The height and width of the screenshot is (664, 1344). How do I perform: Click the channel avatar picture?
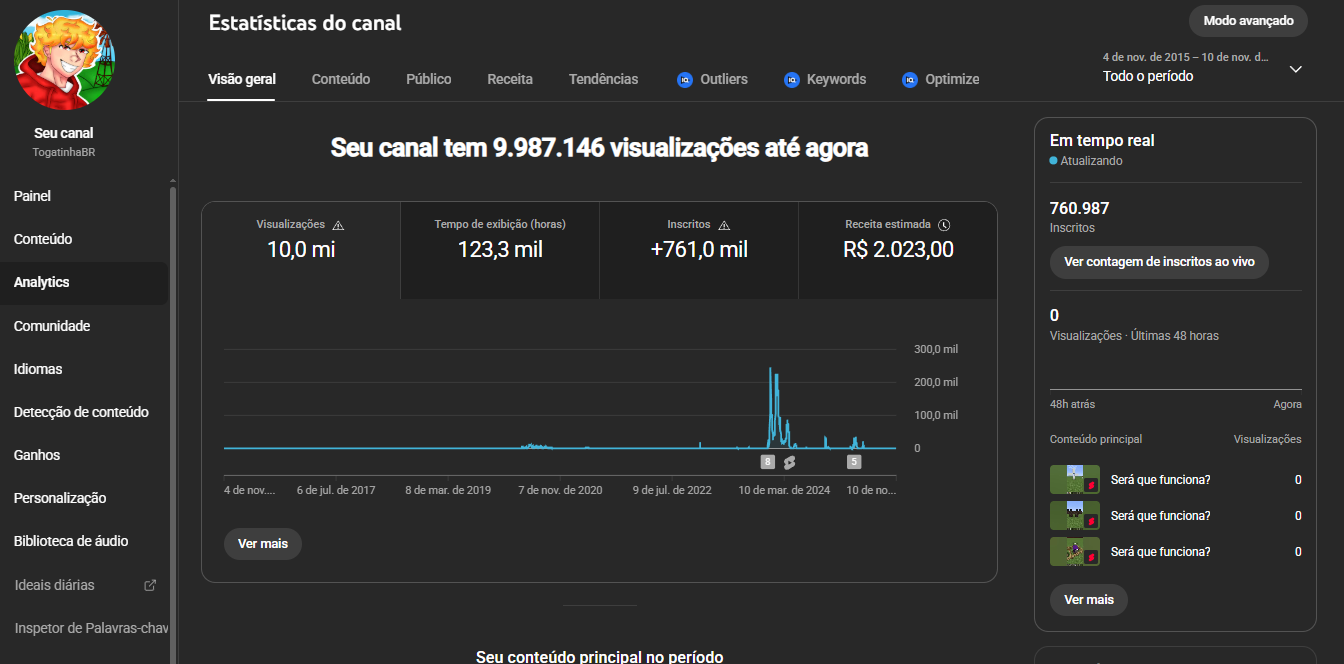tap(64, 60)
